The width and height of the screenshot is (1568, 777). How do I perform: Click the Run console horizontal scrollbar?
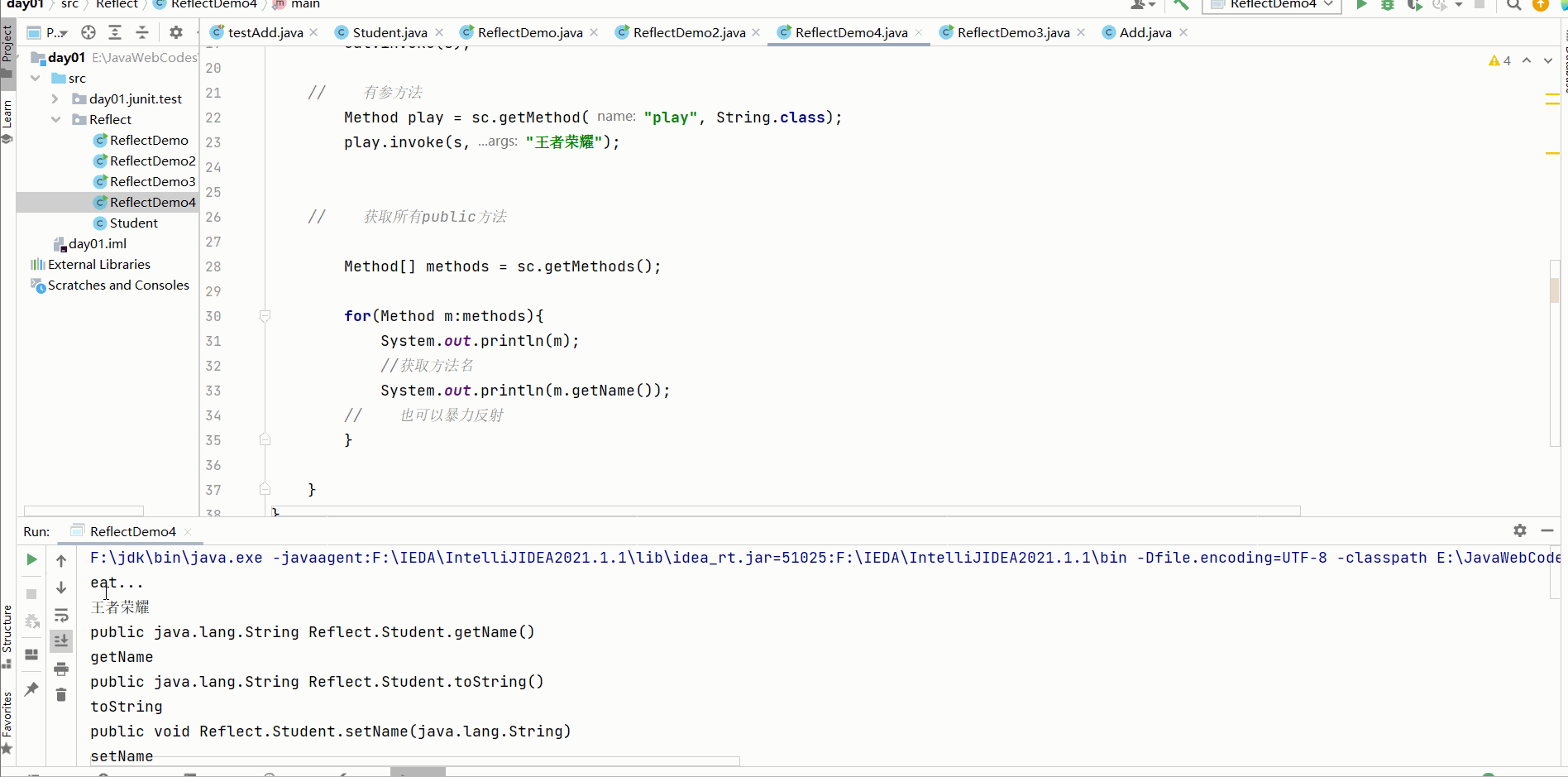pos(415,761)
